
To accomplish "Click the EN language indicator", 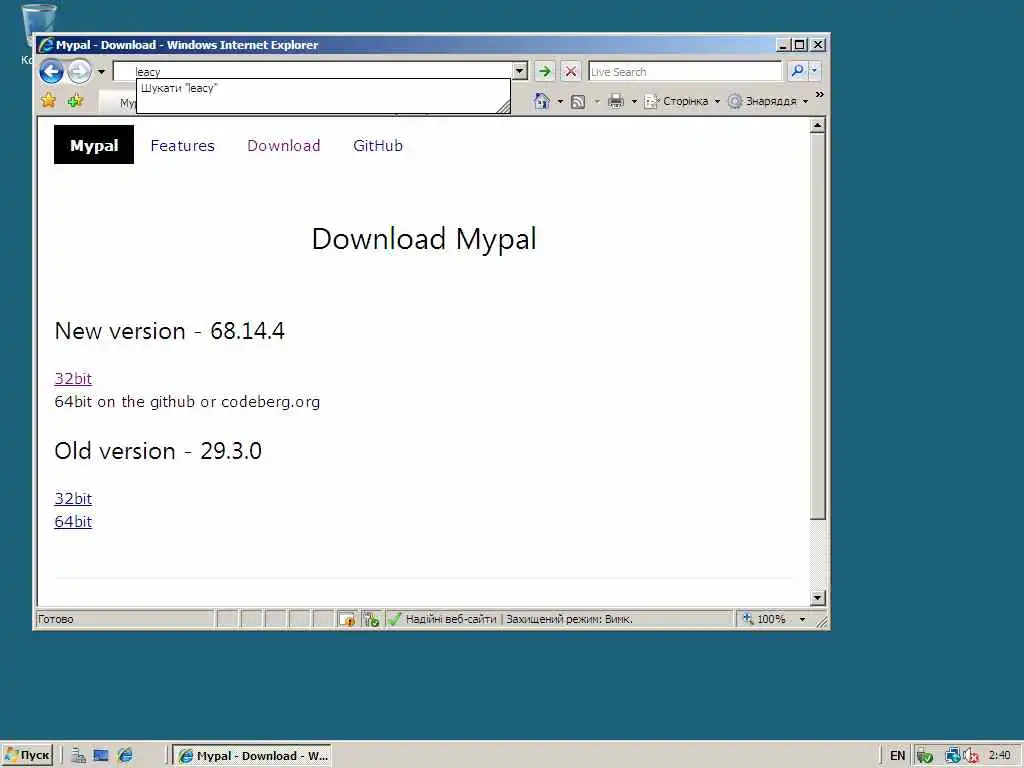I will (x=897, y=756).
